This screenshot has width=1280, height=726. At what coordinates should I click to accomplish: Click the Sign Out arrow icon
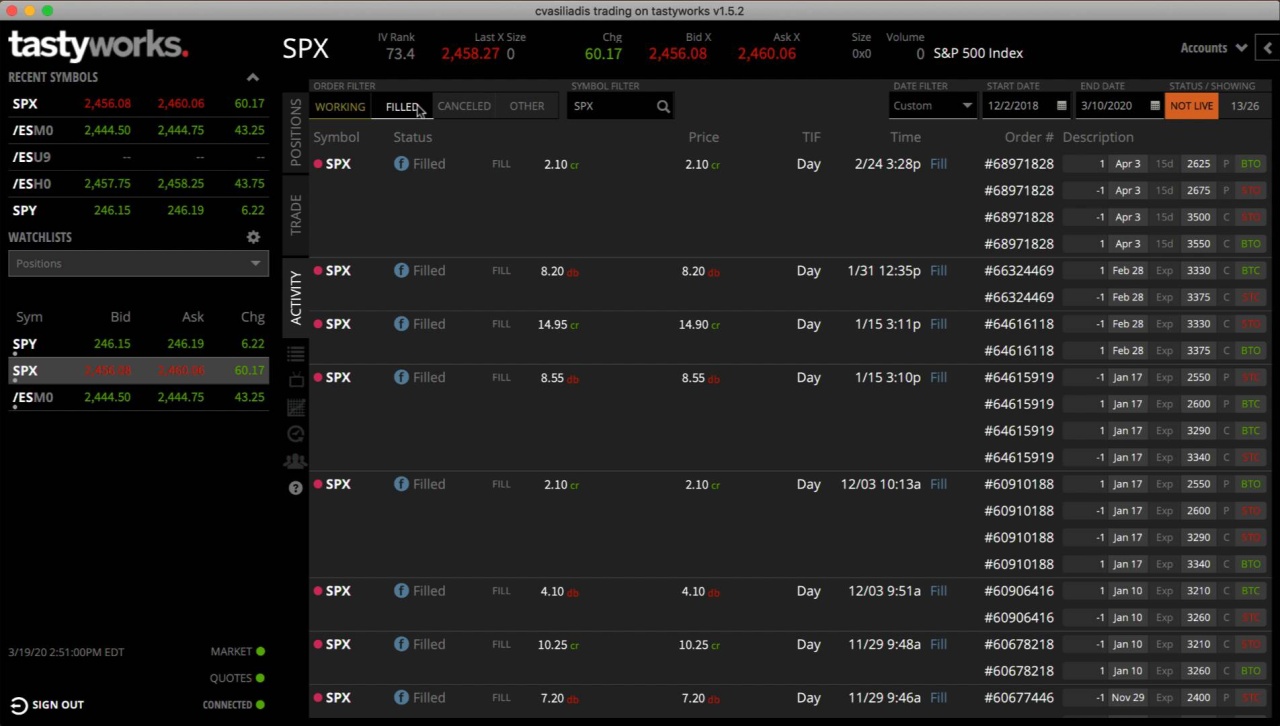click(x=18, y=705)
